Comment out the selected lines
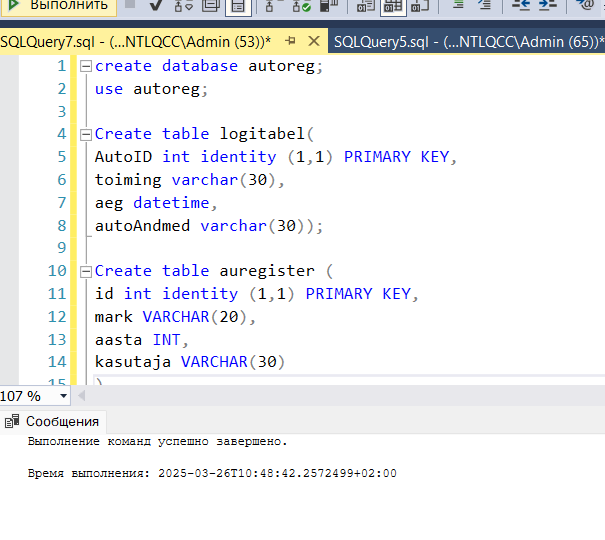 coord(458,5)
